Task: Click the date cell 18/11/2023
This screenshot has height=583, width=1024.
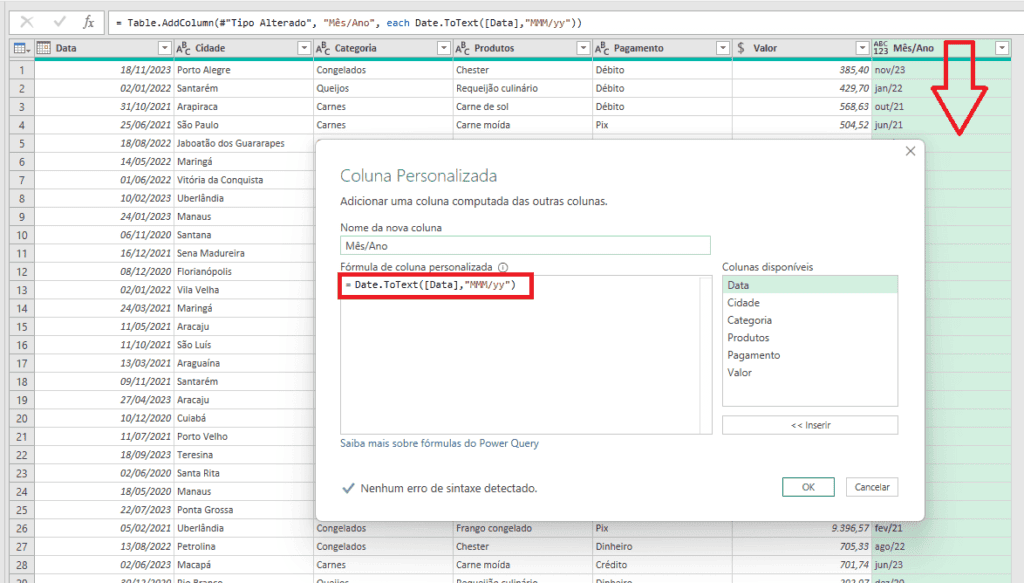Action: [x=104, y=70]
